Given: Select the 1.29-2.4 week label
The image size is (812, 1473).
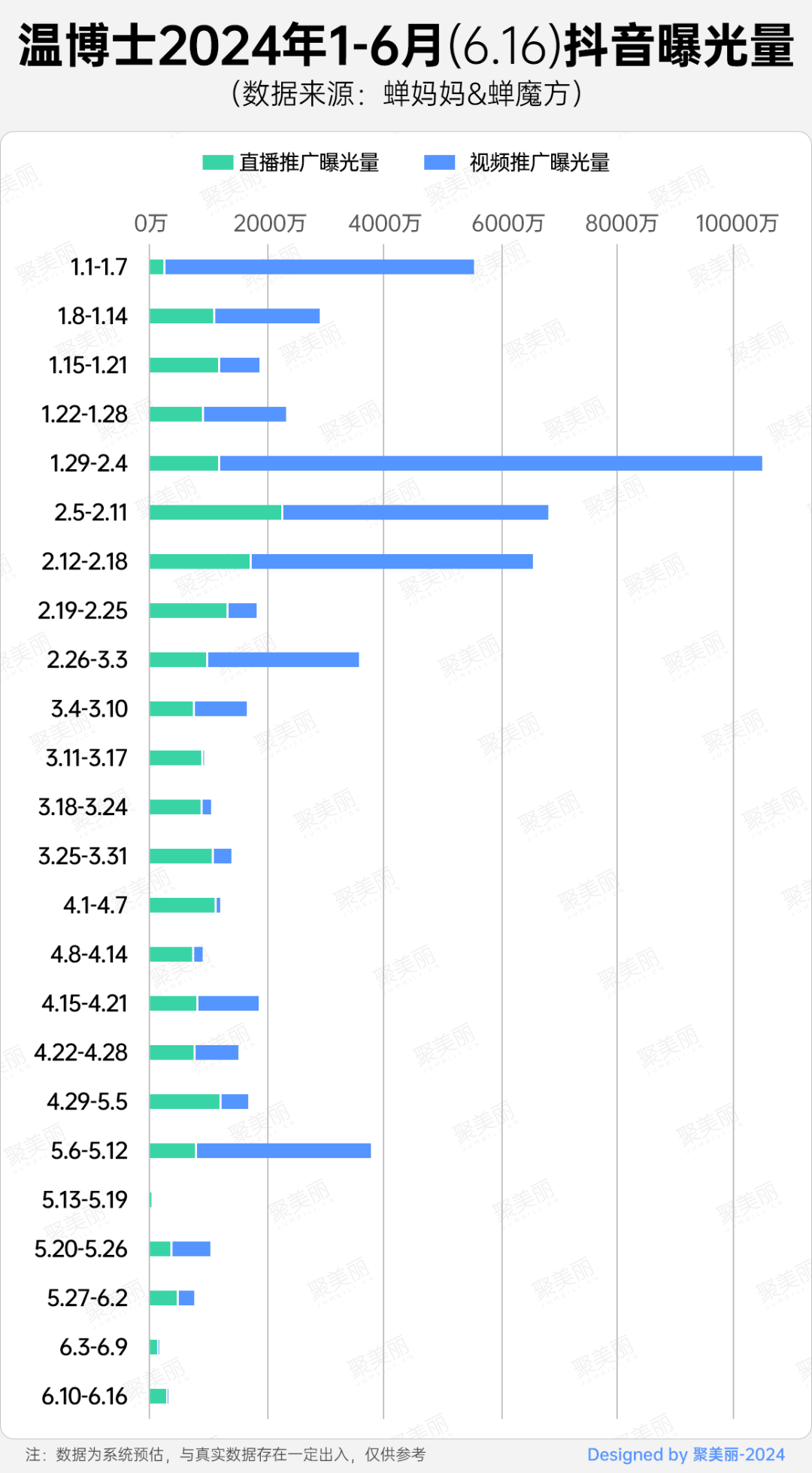Looking at the screenshot, I should pyautogui.click(x=89, y=463).
